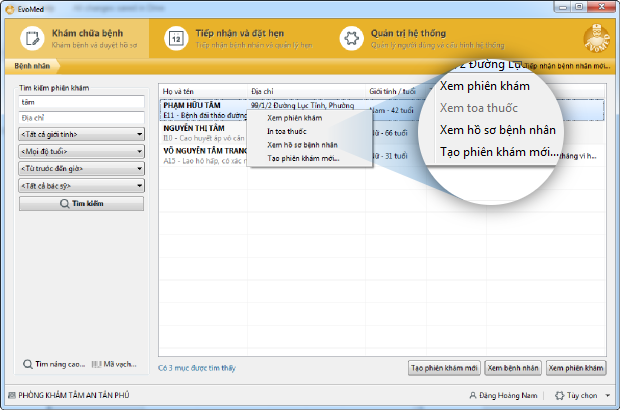Choose In toa thuốc from context menu
Image resolution: width=620 pixels, height=410 pixels.
point(287,131)
